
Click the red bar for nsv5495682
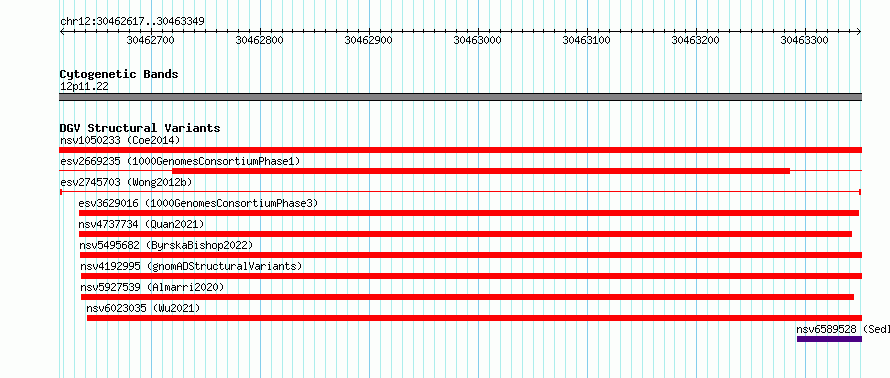click(x=471, y=255)
